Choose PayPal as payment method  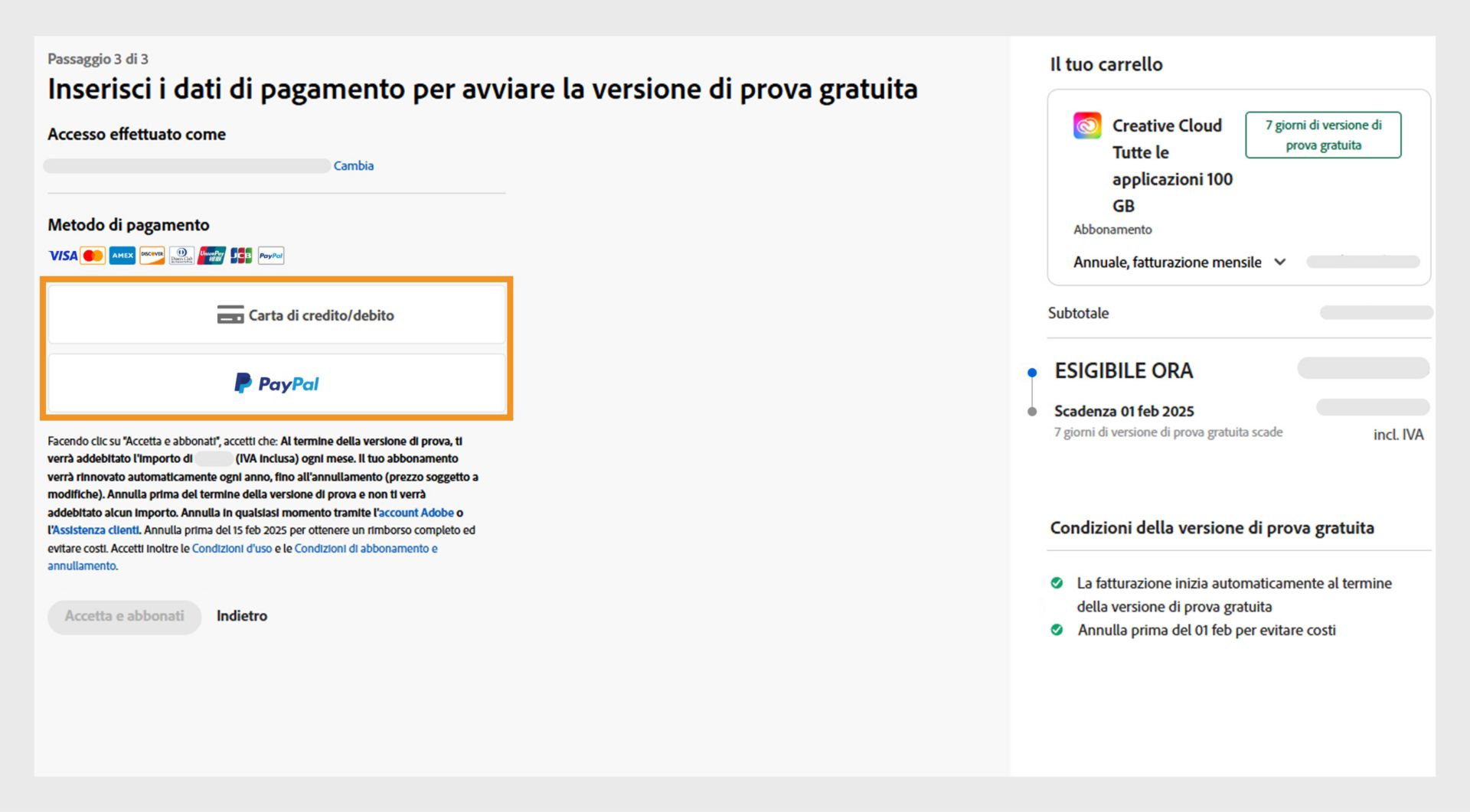coord(277,383)
